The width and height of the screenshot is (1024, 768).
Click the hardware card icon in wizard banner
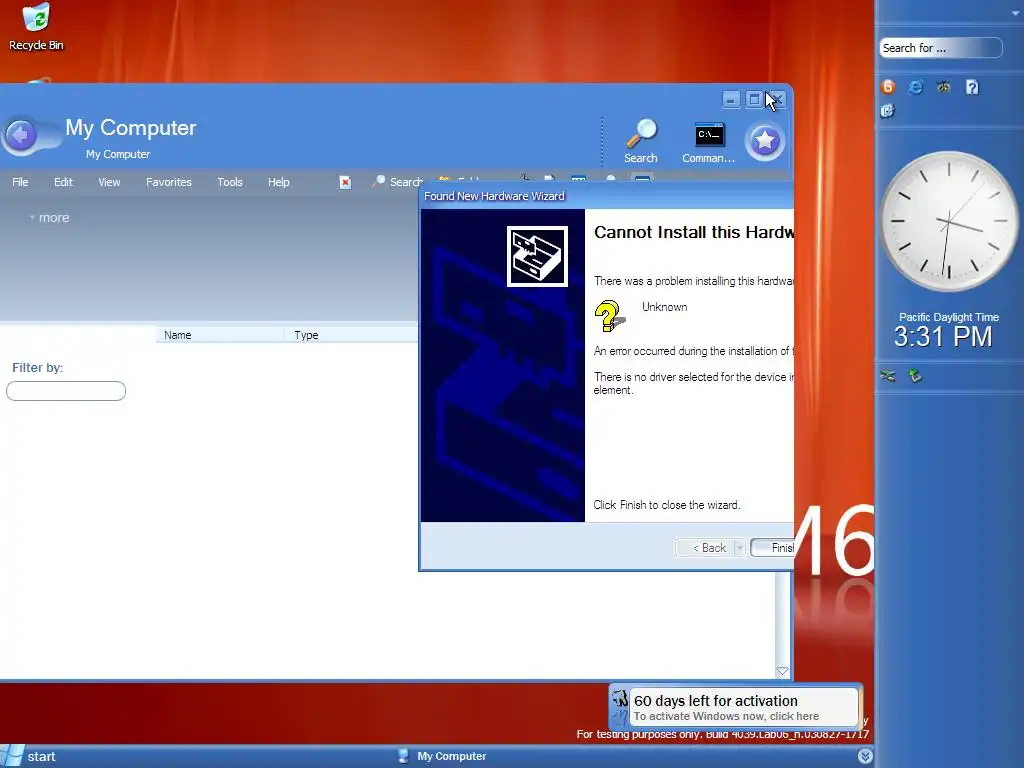click(537, 257)
